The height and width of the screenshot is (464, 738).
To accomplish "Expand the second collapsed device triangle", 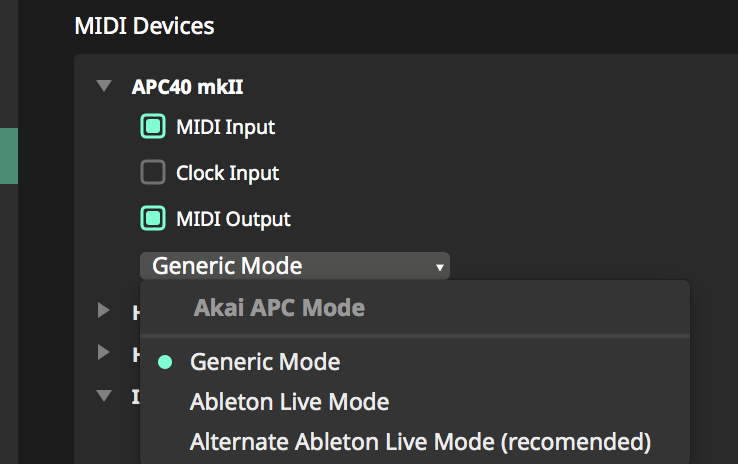I will tap(104, 352).
